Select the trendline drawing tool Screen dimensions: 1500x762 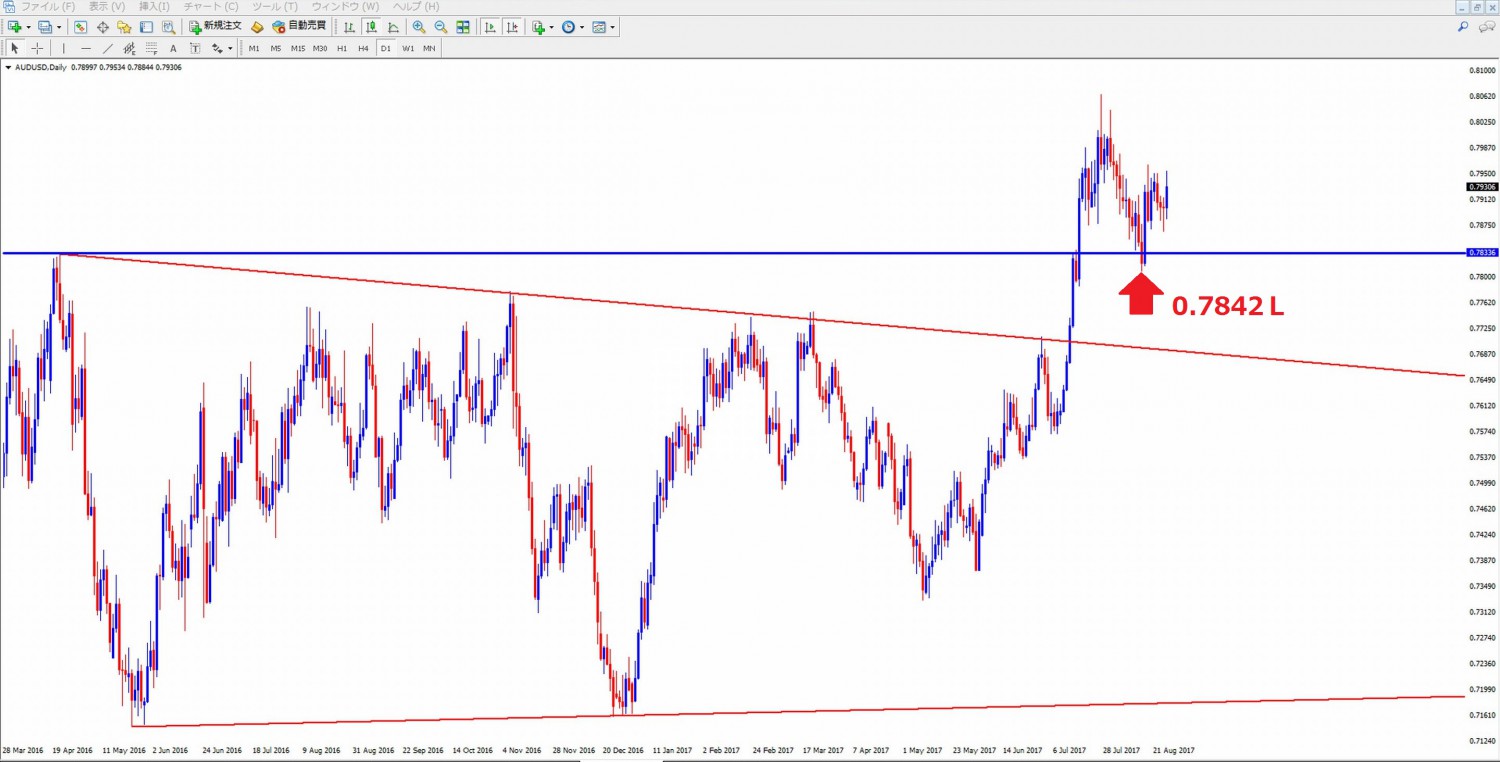(x=108, y=48)
